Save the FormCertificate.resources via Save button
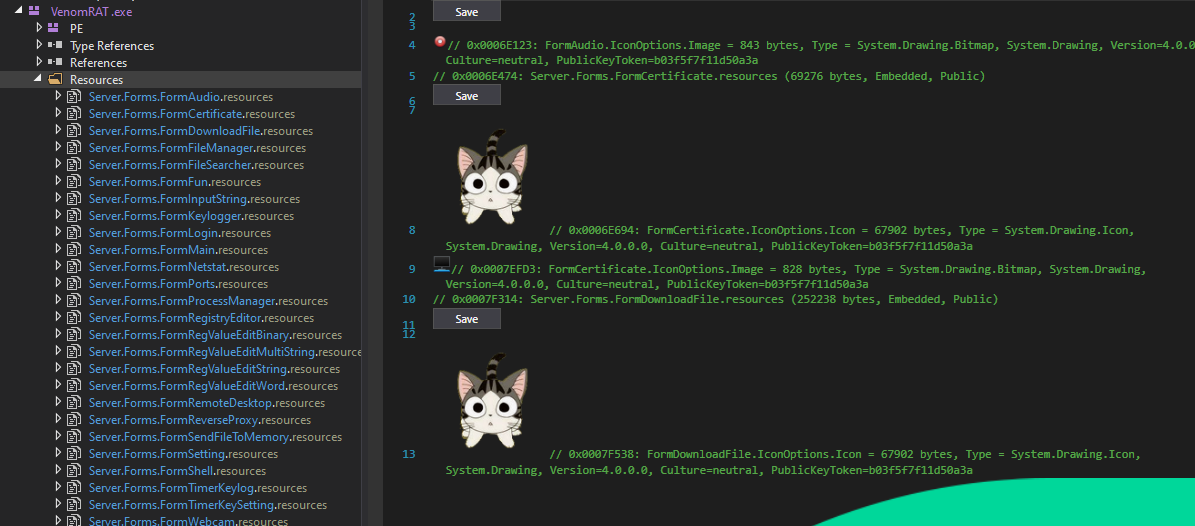 (x=466, y=95)
